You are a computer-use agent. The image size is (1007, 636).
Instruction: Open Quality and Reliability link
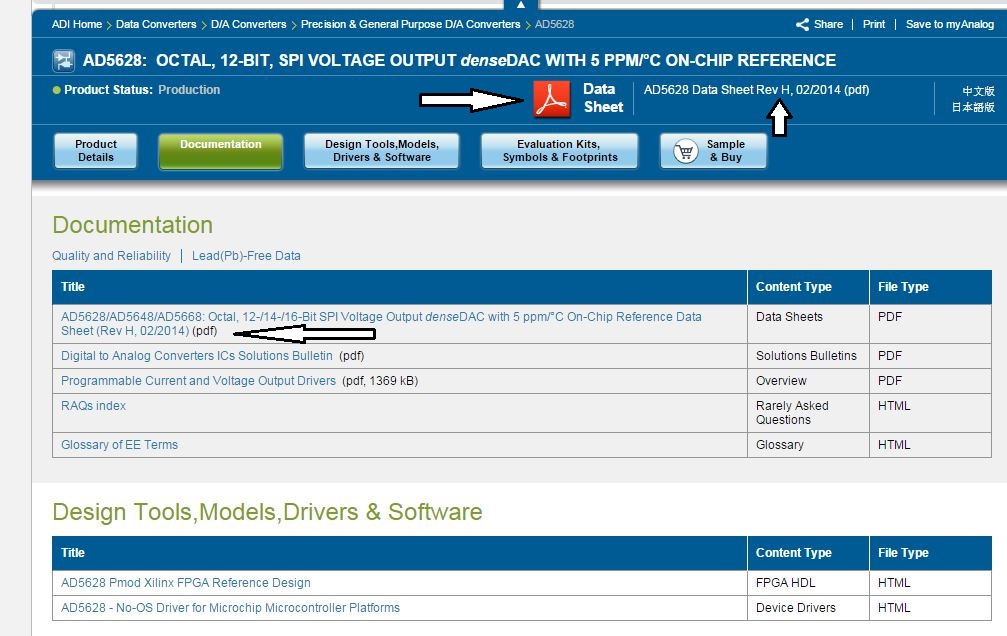coord(111,256)
